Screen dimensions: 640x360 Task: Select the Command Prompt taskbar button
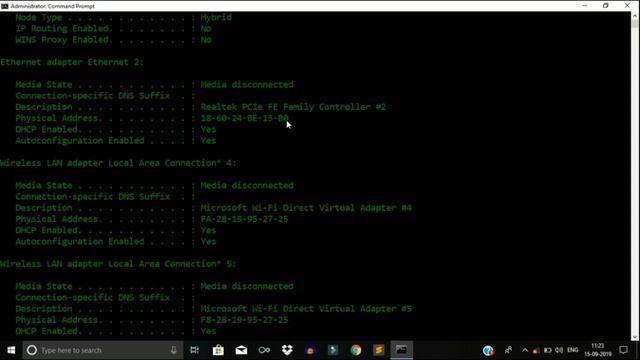coord(402,350)
